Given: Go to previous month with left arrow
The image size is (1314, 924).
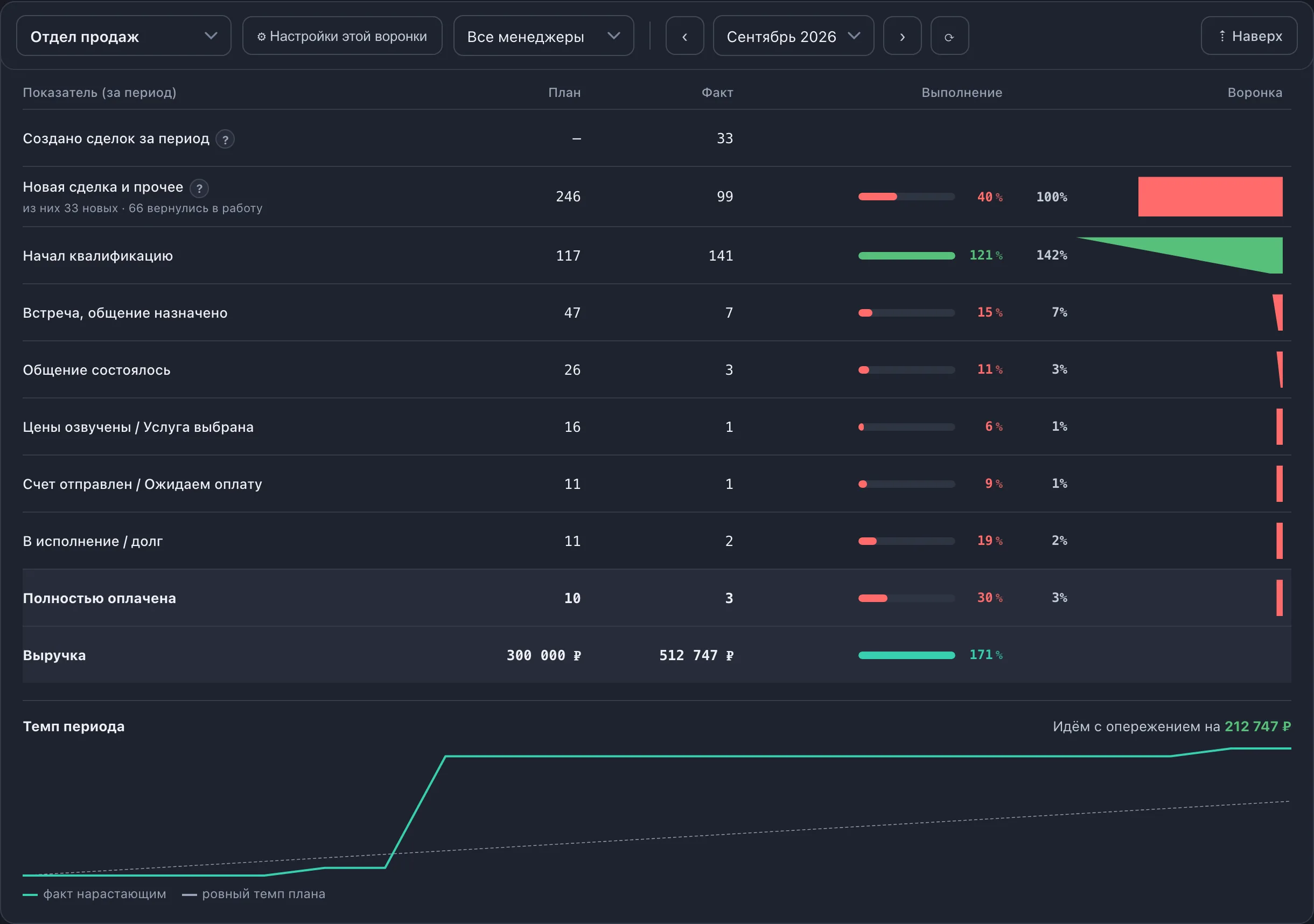Looking at the screenshot, I should point(684,36).
